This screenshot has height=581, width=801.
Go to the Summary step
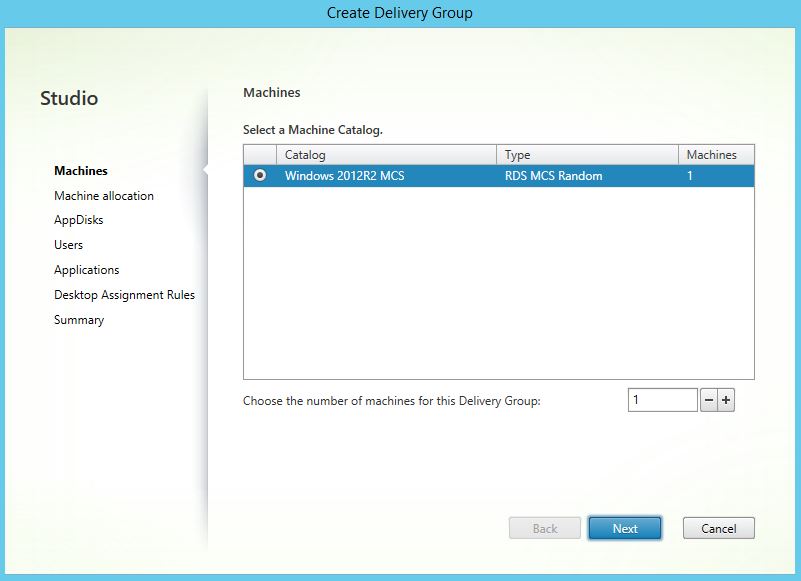click(x=79, y=320)
